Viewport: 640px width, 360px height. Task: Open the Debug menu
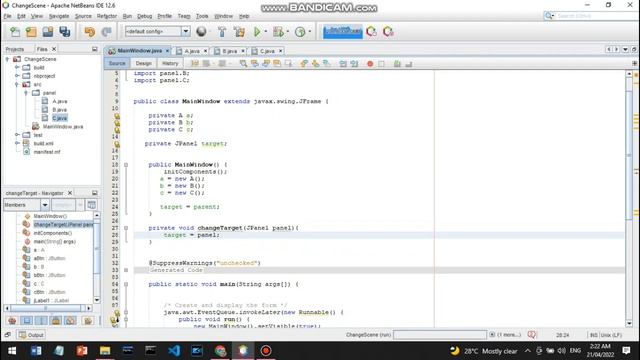[144, 16]
